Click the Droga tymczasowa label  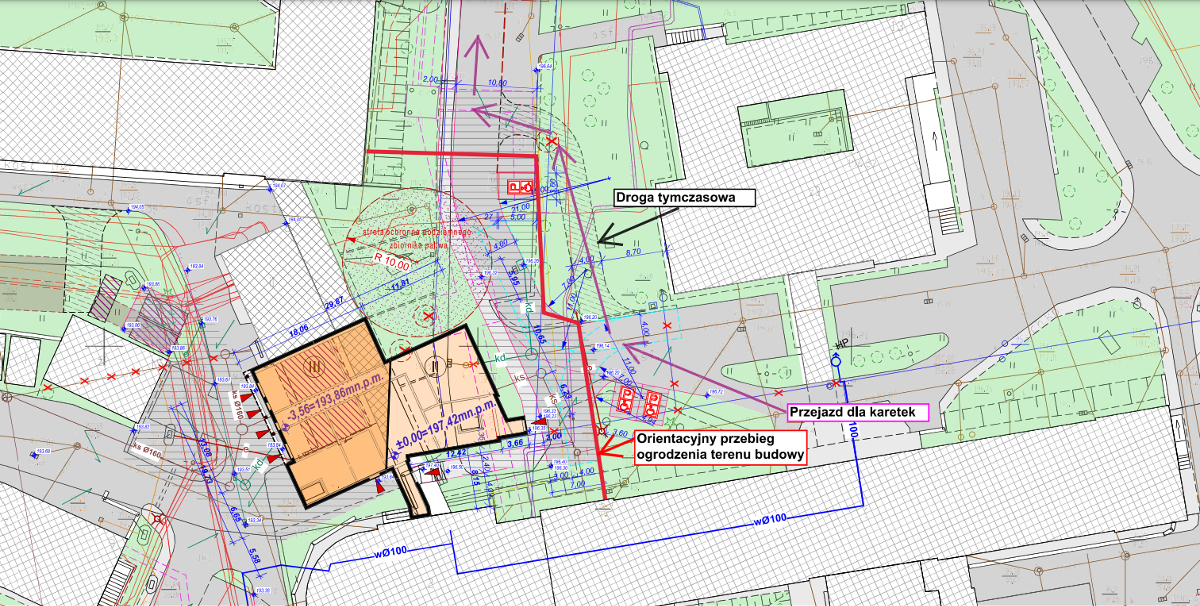click(682, 198)
